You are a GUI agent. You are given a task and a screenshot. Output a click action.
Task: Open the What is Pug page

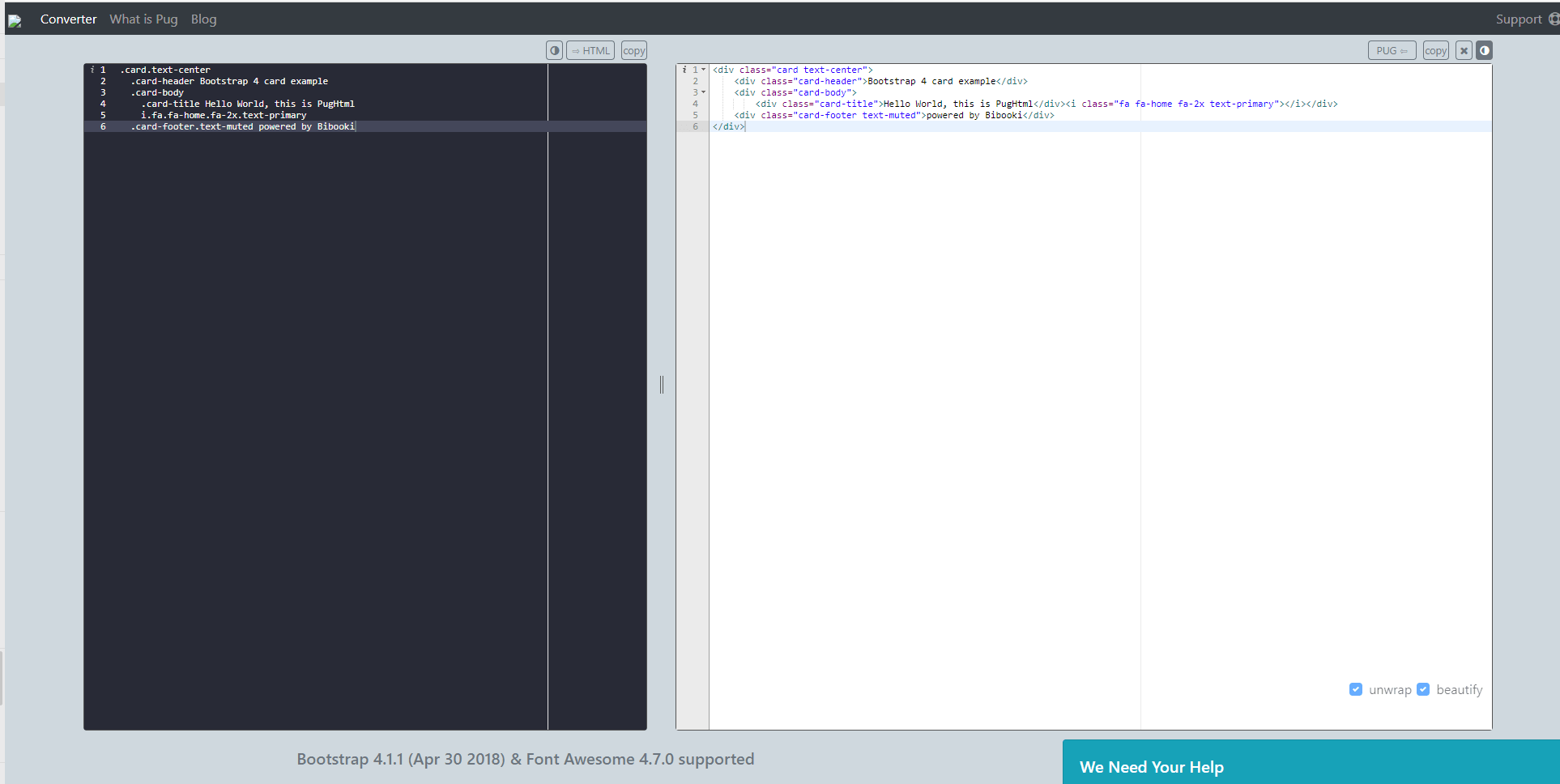pos(143,19)
